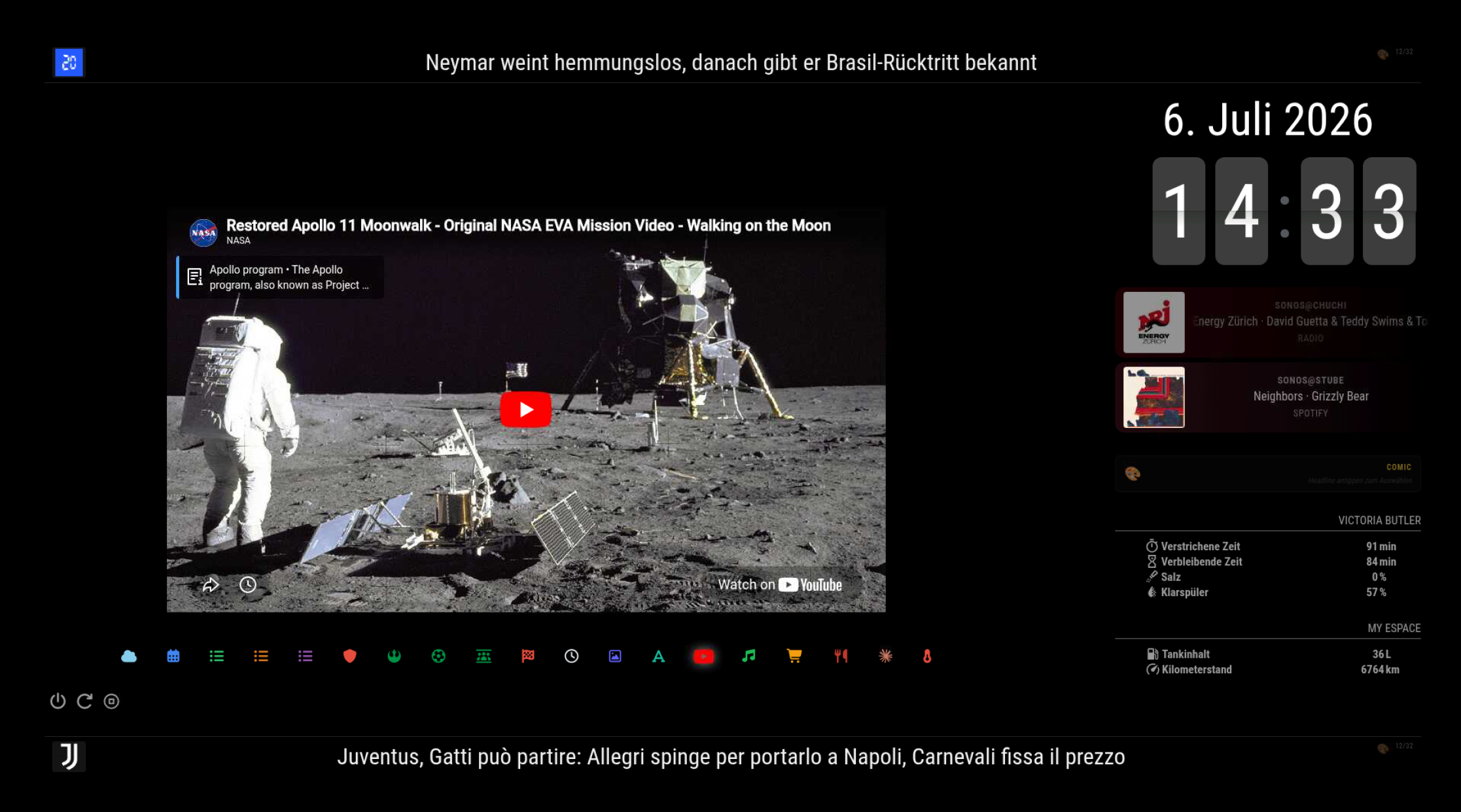
Task: Click the NRJ Energy Zürich cover thumbnail
Action: click(x=1154, y=323)
